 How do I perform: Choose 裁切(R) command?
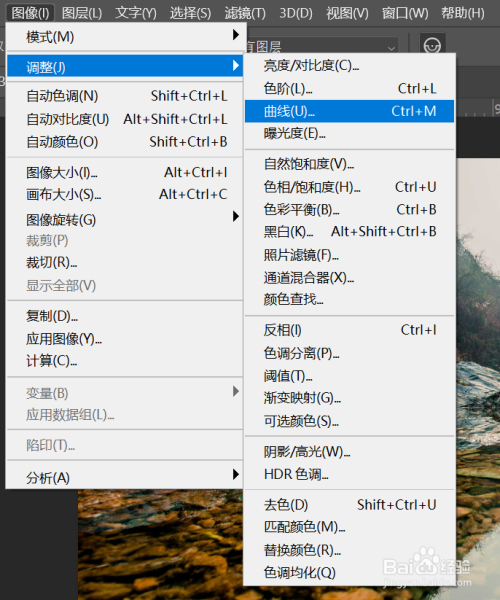pyautogui.click(x=125, y=262)
